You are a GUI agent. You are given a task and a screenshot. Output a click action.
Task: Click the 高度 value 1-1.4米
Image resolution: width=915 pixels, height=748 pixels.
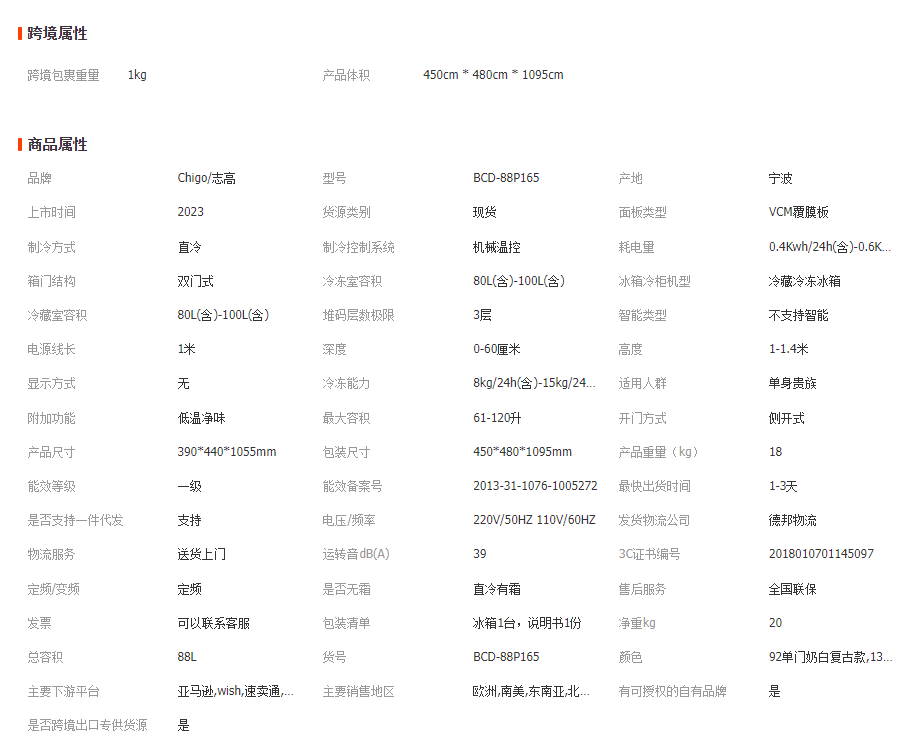(788, 349)
